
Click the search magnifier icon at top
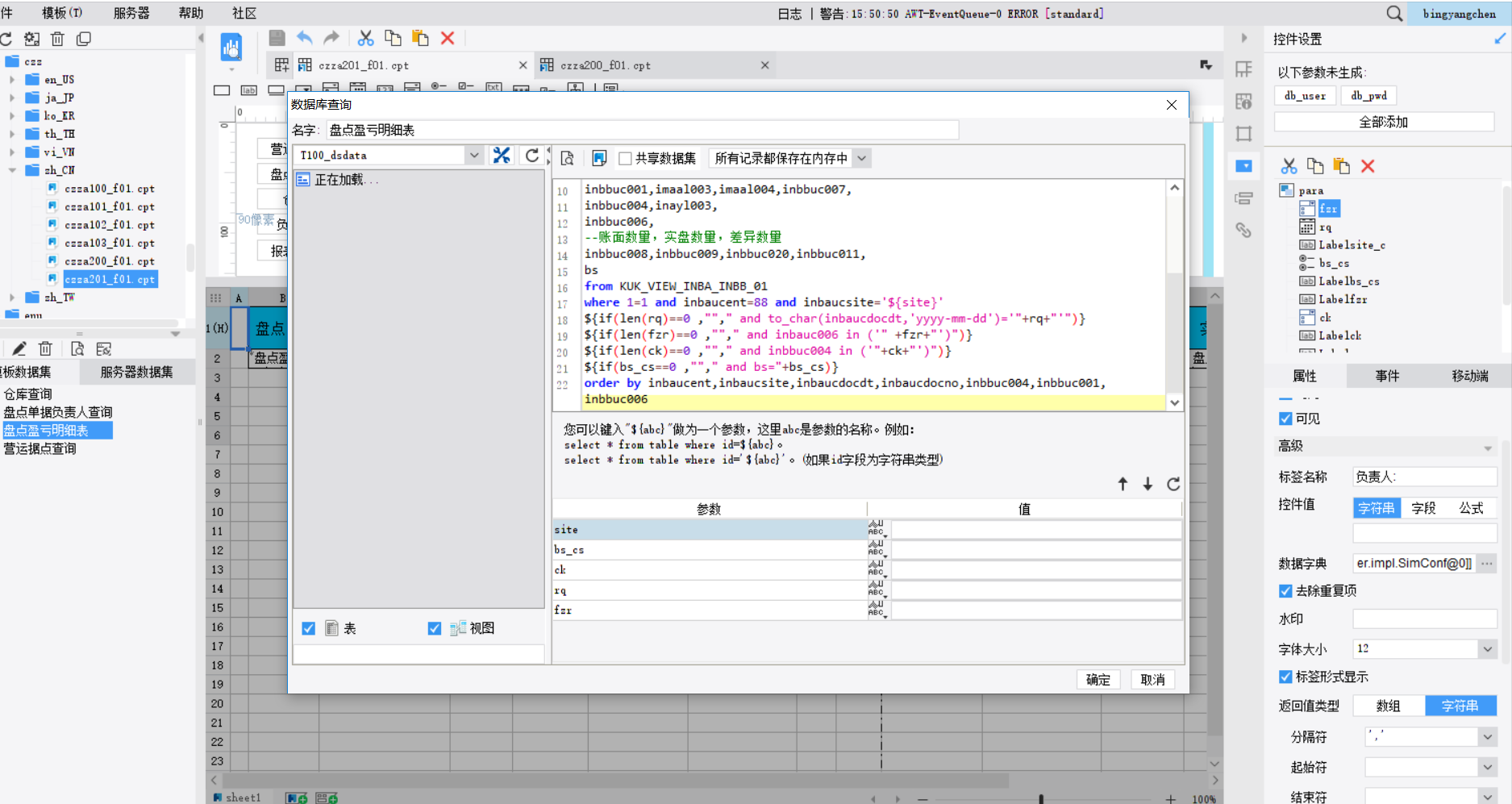point(1394,14)
